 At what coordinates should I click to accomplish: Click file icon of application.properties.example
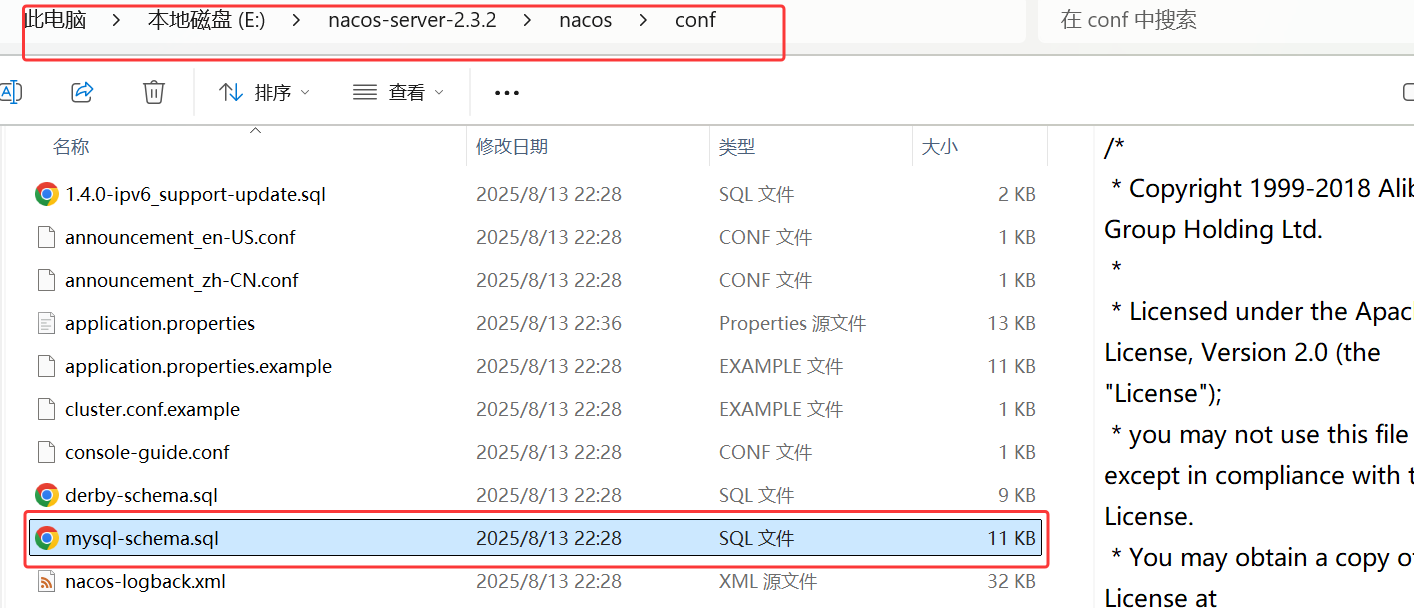point(46,366)
